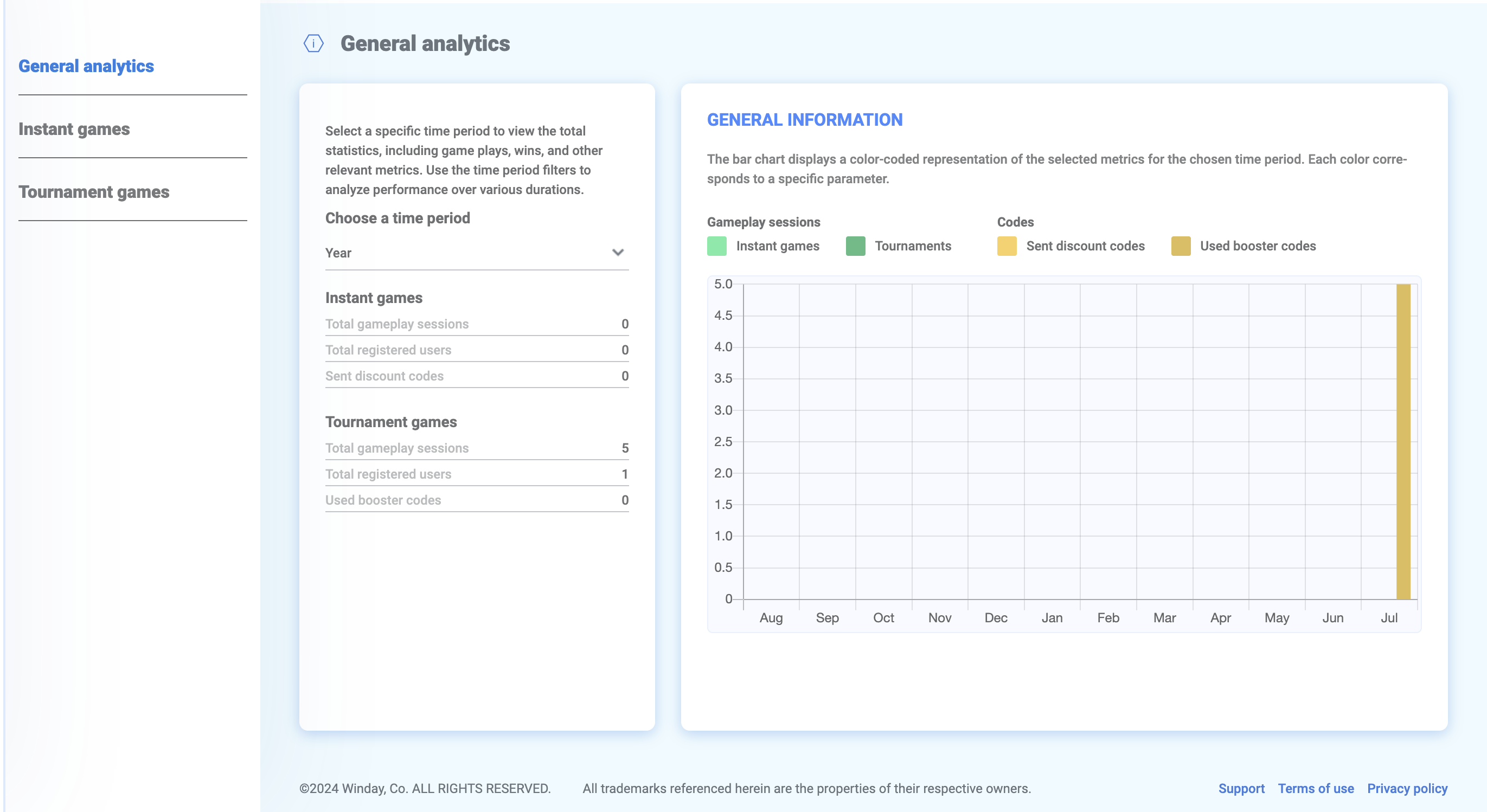The height and width of the screenshot is (812, 1487).
Task: Switch to the Instant games sidebar section
Action: [74, 129]
